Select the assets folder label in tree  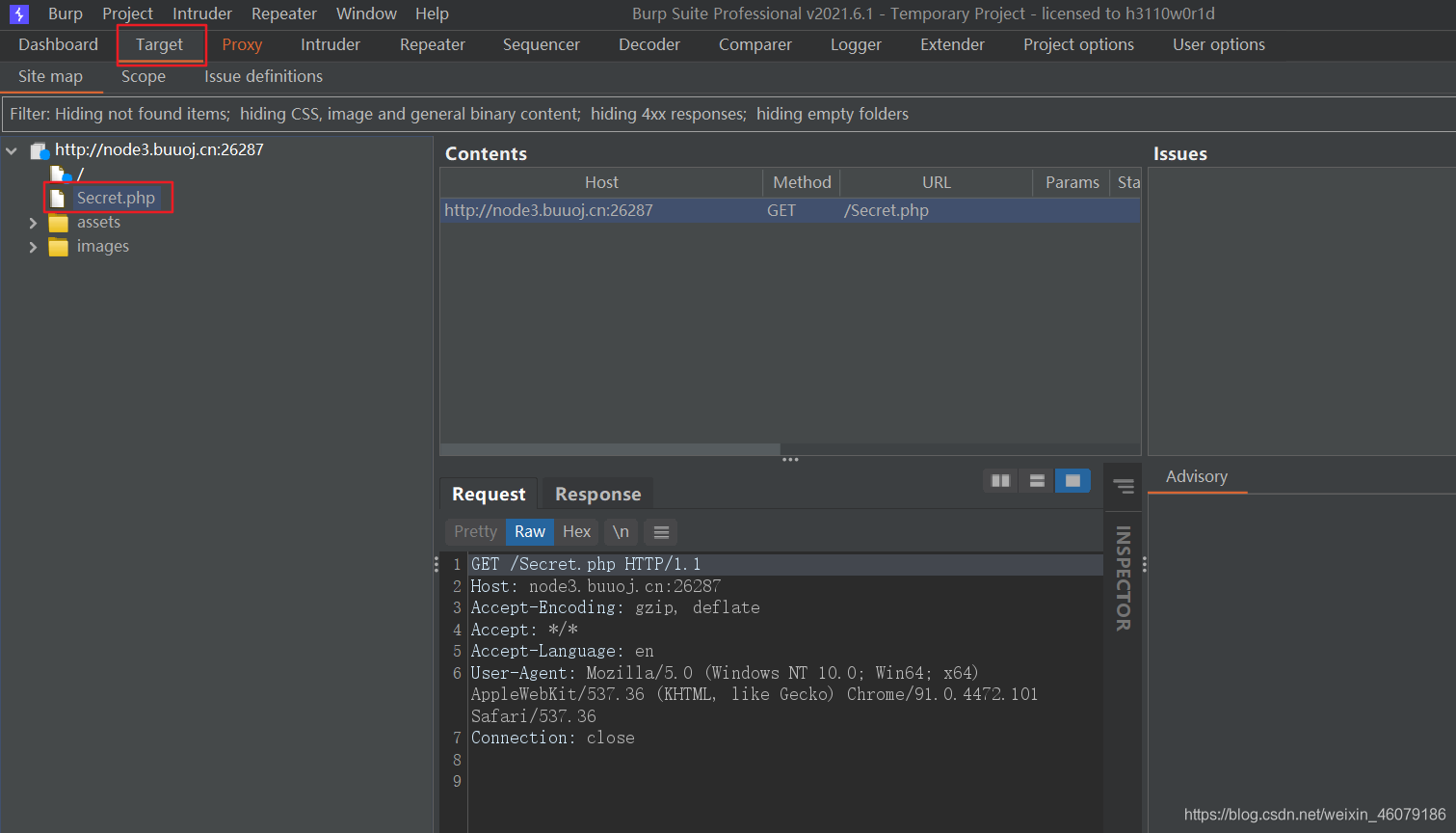98,223
